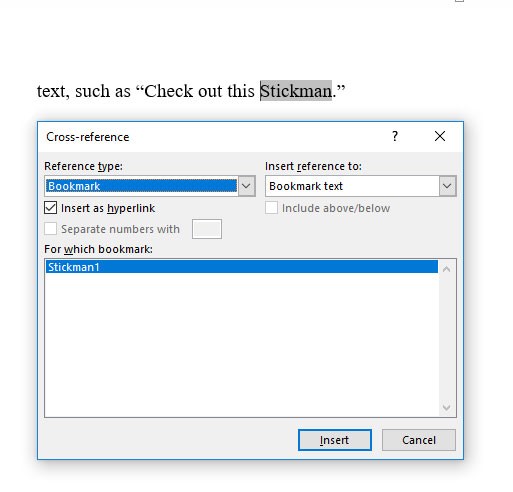This screenshot has width=513, height=492.
Task: Expand the Insert reference to dropdown arrow
Action: 447,186
